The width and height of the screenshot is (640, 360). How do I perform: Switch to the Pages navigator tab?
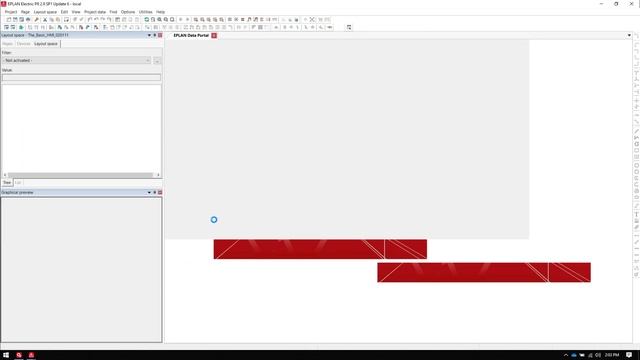pos(8,44)
